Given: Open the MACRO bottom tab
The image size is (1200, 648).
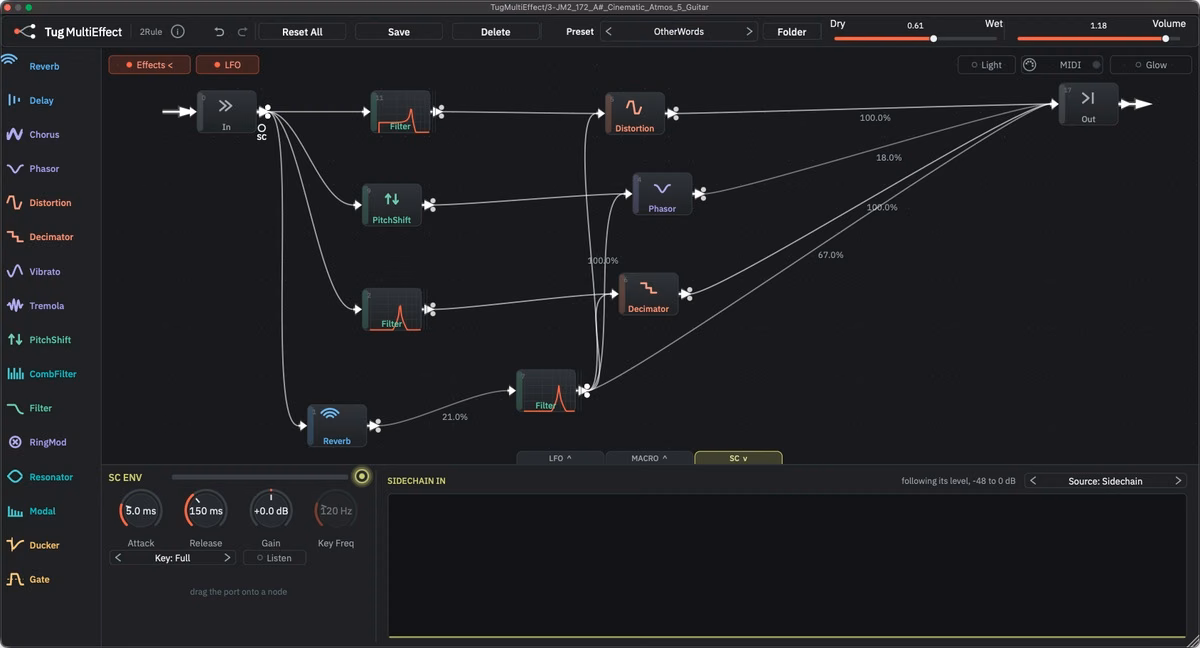Looking at the screenshot, I should [x=649, y=458].
